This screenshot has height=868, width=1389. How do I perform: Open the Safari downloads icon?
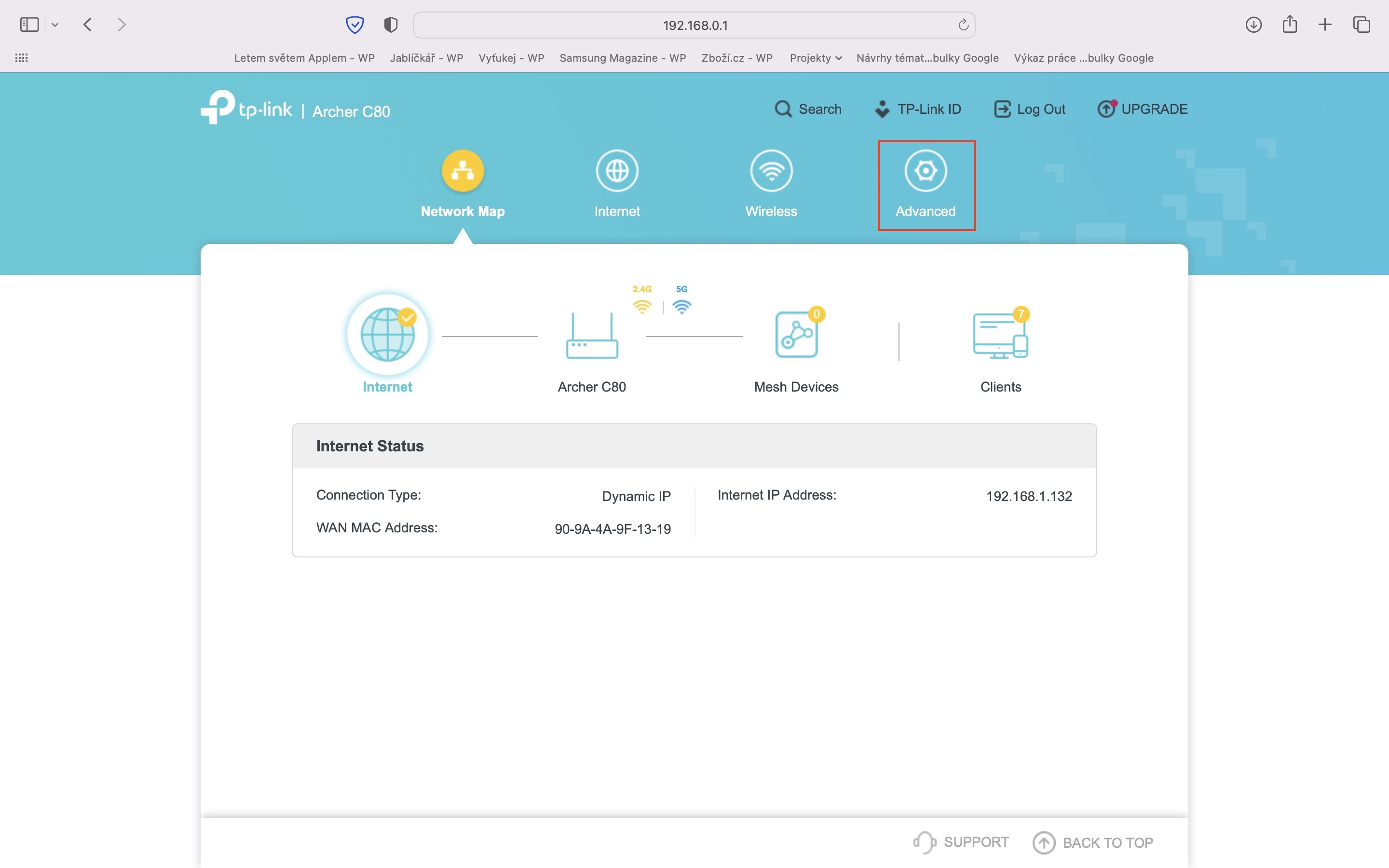point(1253,25)
